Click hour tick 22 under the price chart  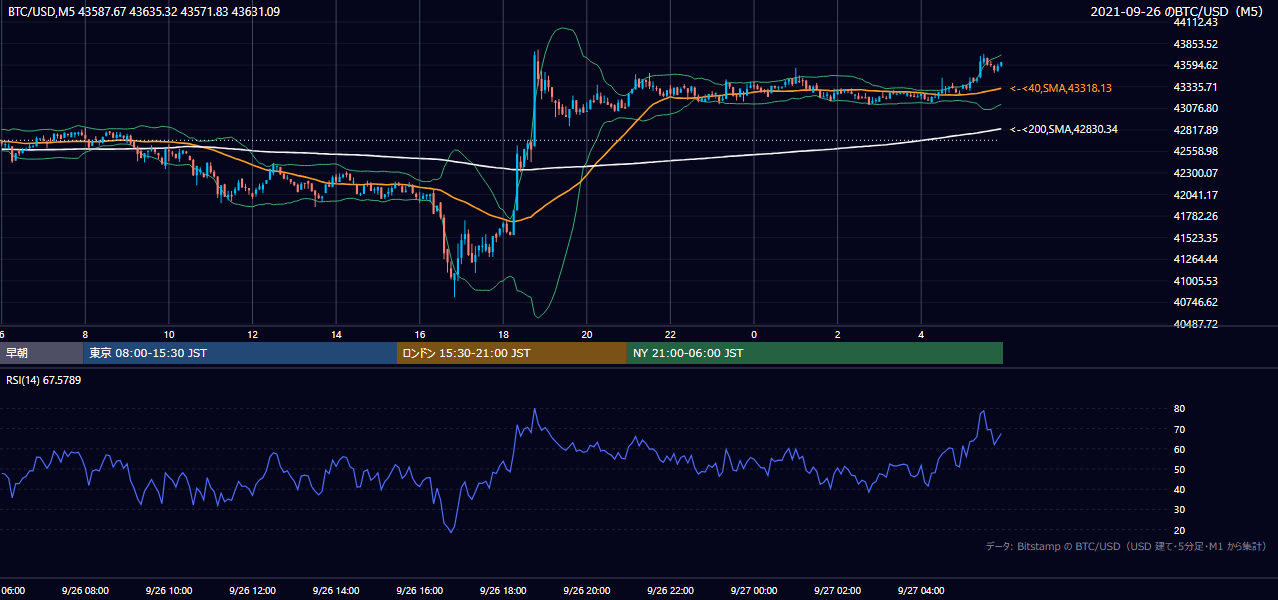tap(670, 335)
